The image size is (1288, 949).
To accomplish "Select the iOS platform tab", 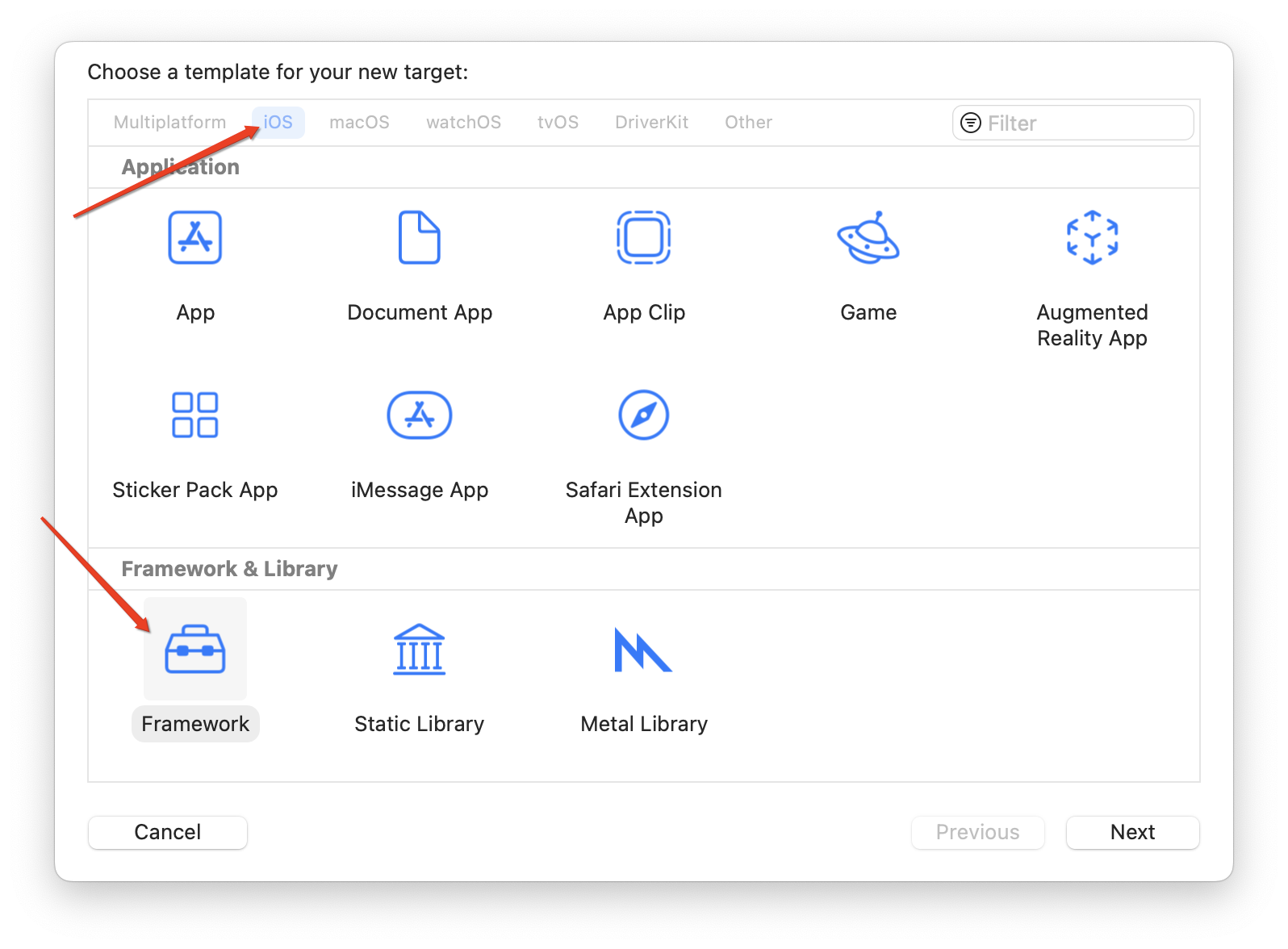I will [x=278, y=123].
